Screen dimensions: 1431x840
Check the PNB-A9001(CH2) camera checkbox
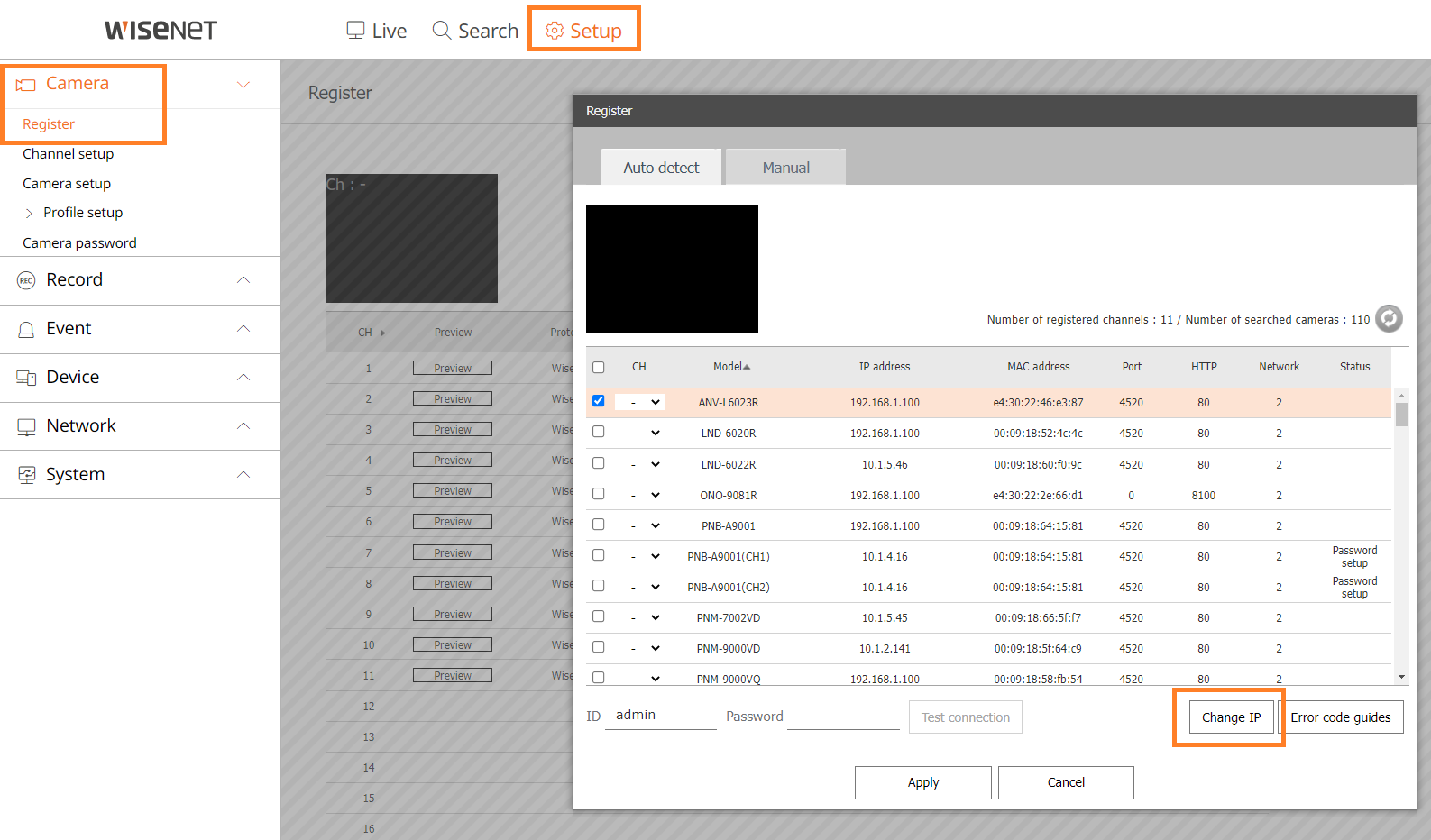point(598,586)
